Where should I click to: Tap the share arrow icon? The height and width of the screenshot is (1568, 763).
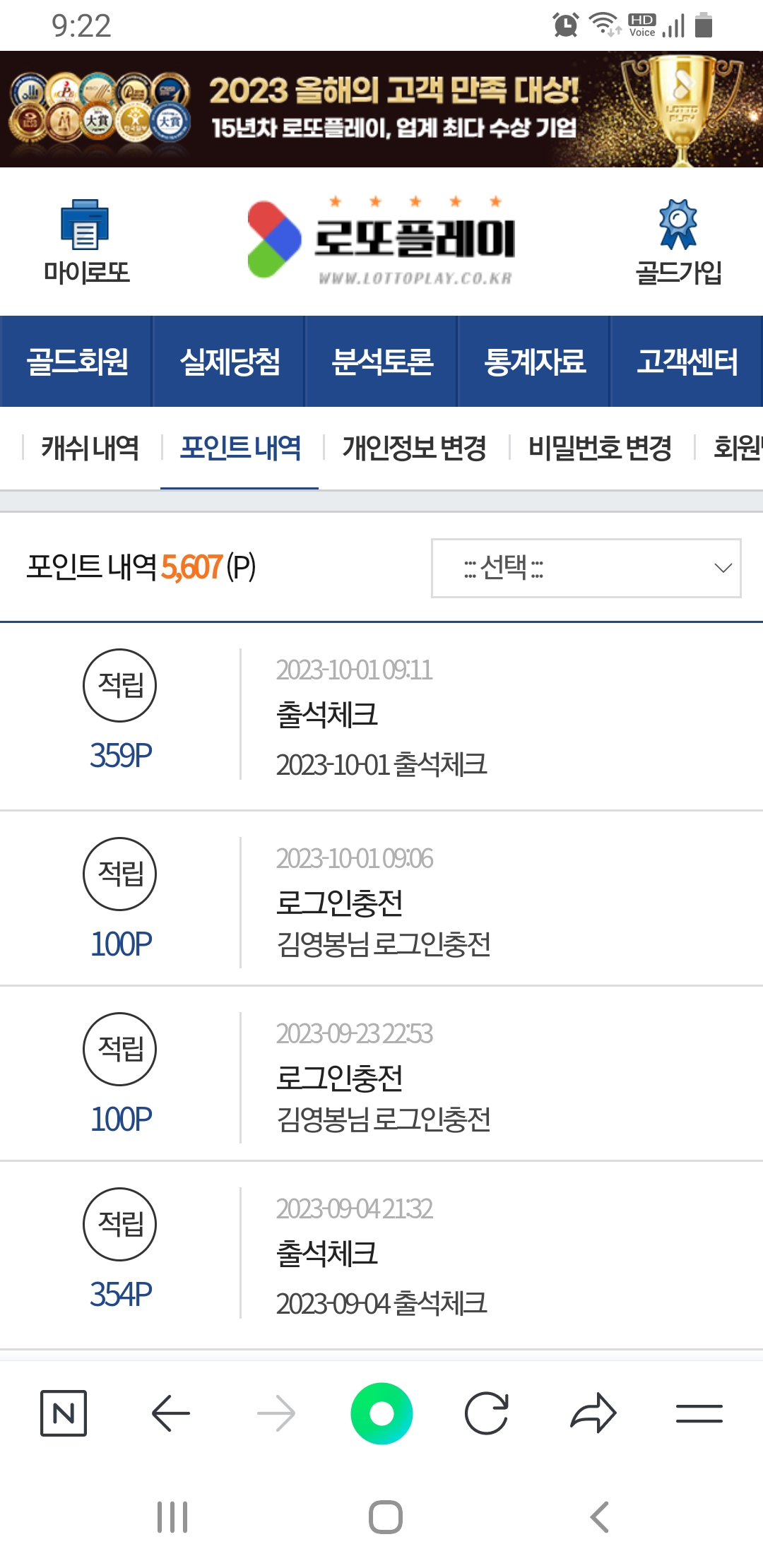click(593, 1413)
